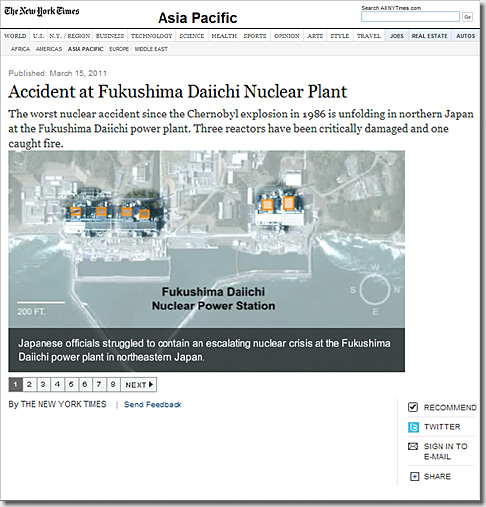Click the e-mail envelope icon
Screen dimensions: 486x507
pyautogui.click(x=413, y=446)
